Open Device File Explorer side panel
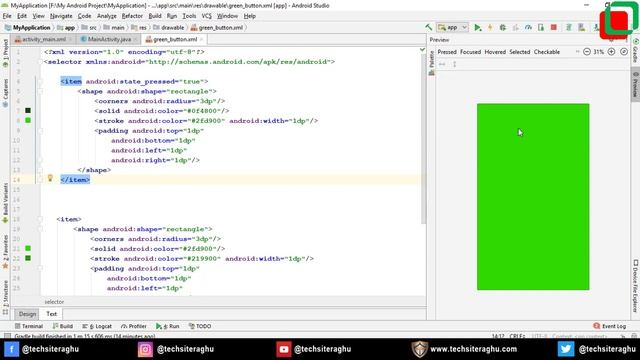 pyautogui.click(x=636, y=286)
